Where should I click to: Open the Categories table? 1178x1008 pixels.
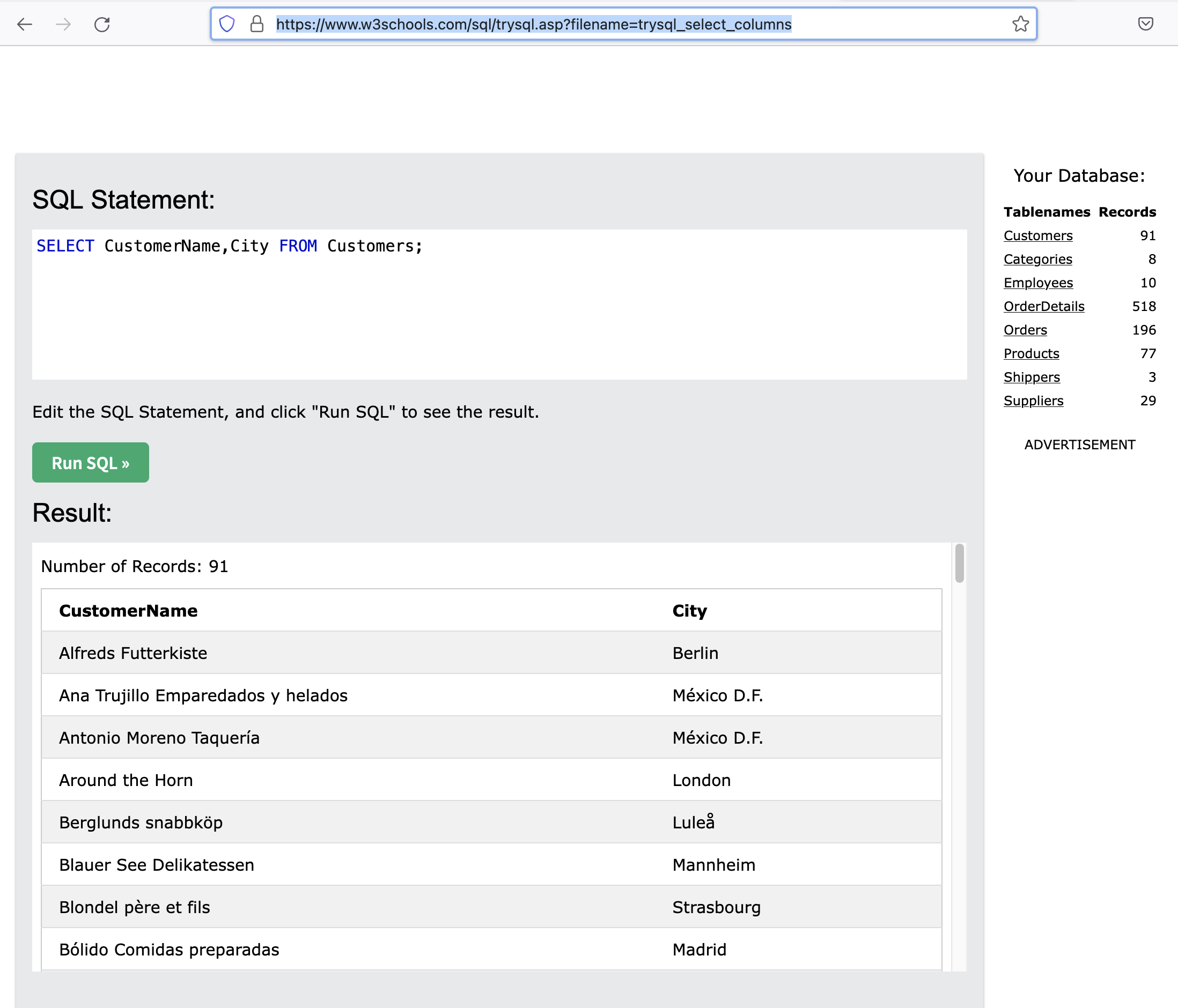[1037, 259]
